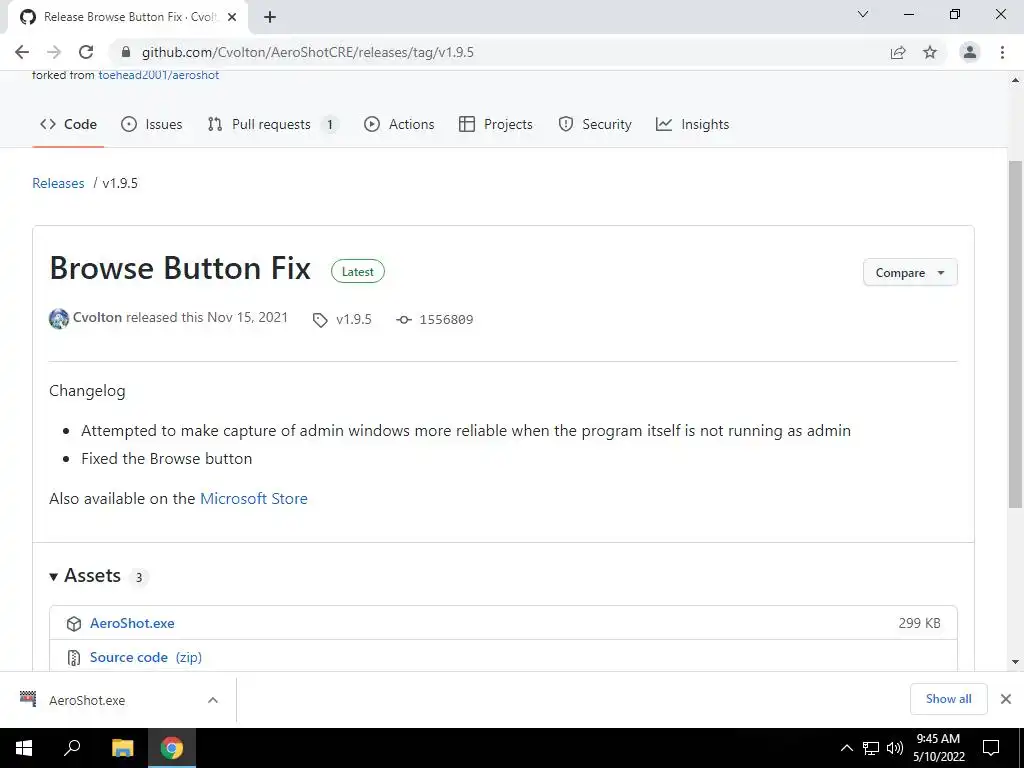1024x768 pixels.
Task: Open Windows search magnifier on taskbar
Action: click(x=72, y=748)
